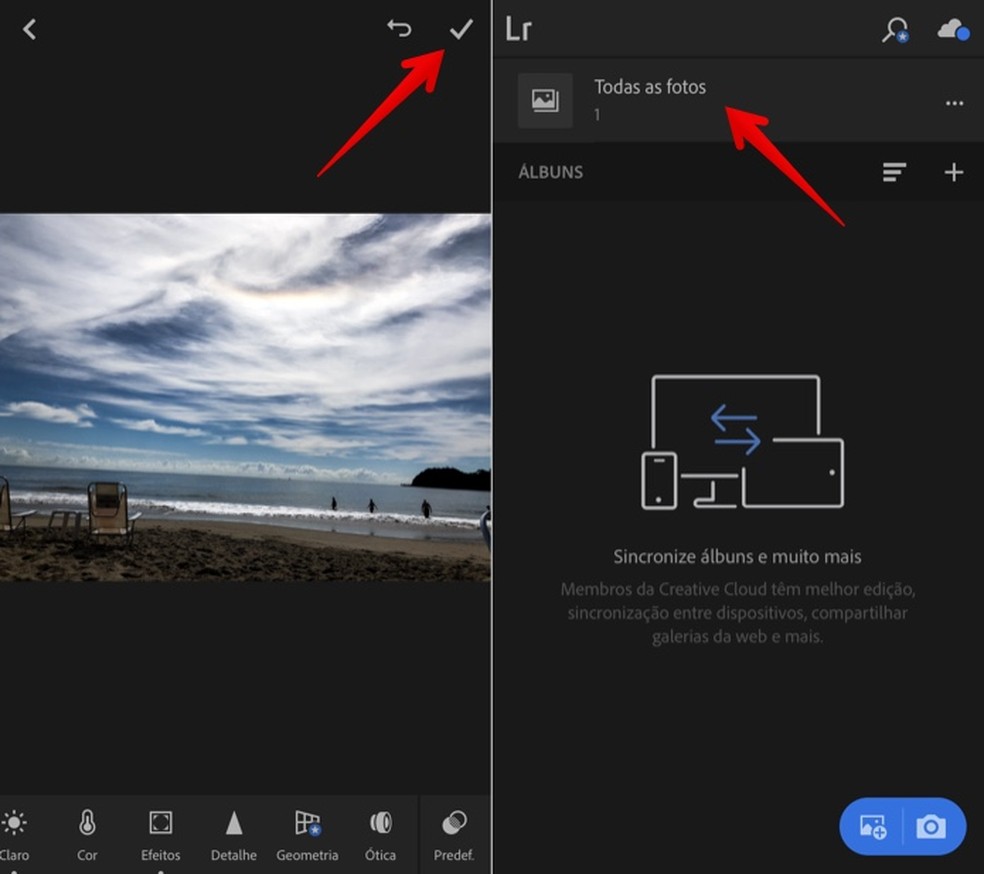Confirm edits with the checkmark icon

point(460,29)
